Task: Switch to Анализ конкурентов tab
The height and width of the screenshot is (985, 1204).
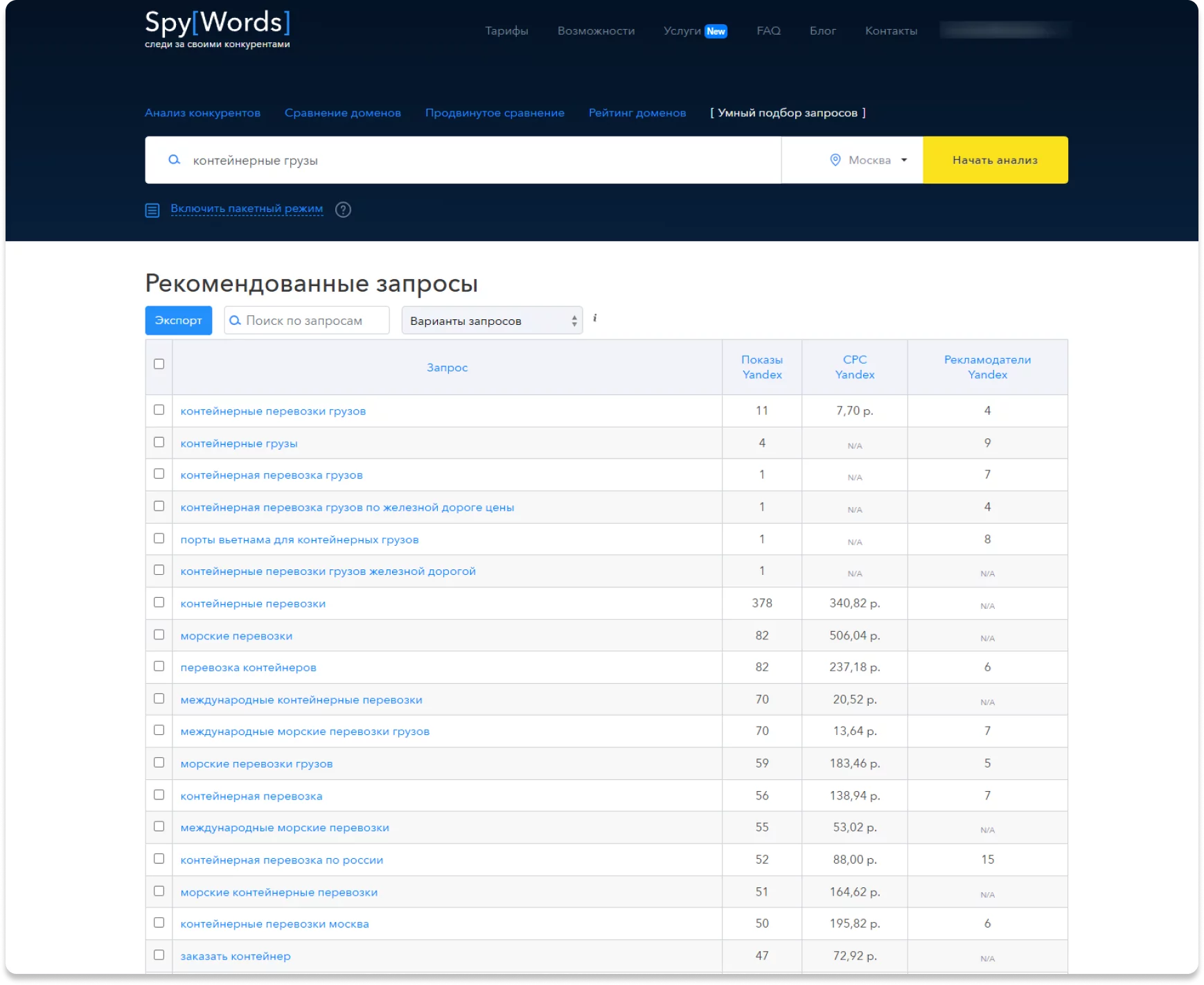Action: (x=202, y=113)
